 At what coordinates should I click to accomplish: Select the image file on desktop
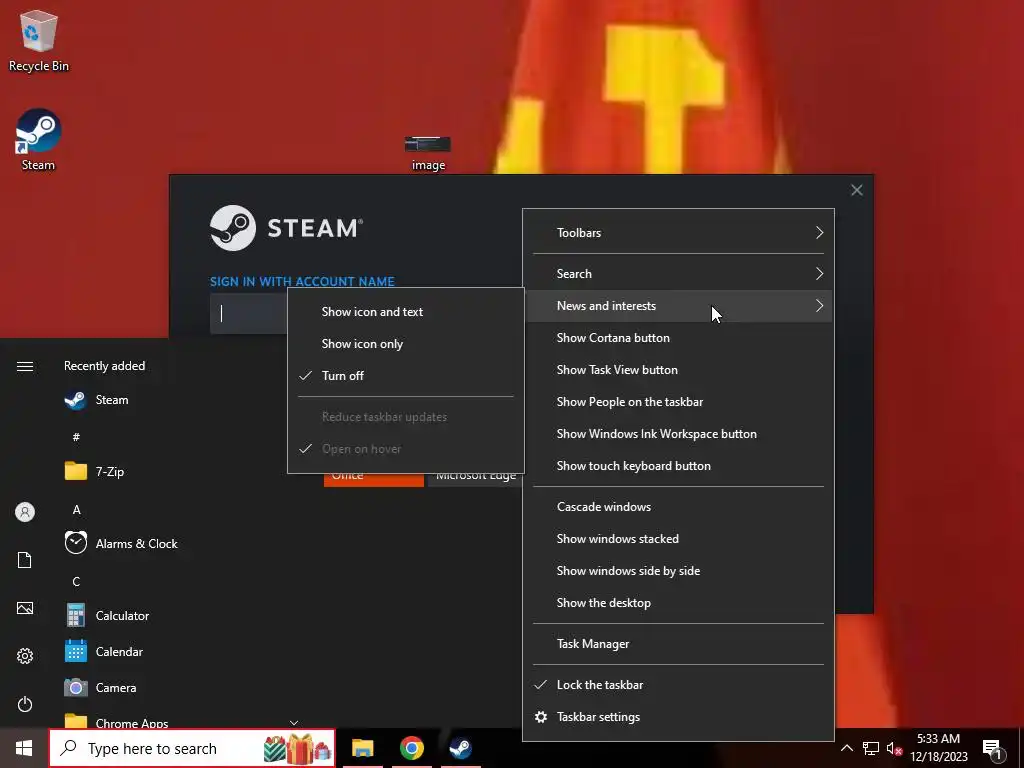pos(428,153)
